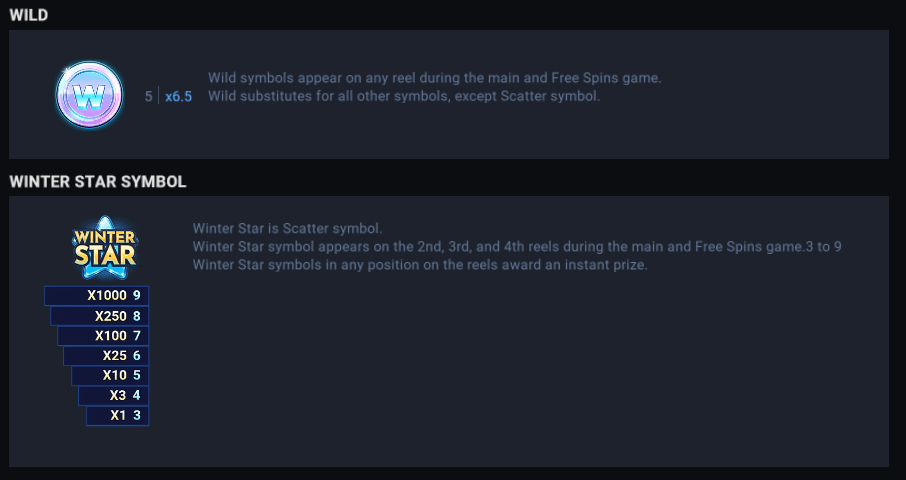The height and width of the screenshot is (480, 906).
Task: Select the X25 6 prize row
Action: (x=106, y=355)
